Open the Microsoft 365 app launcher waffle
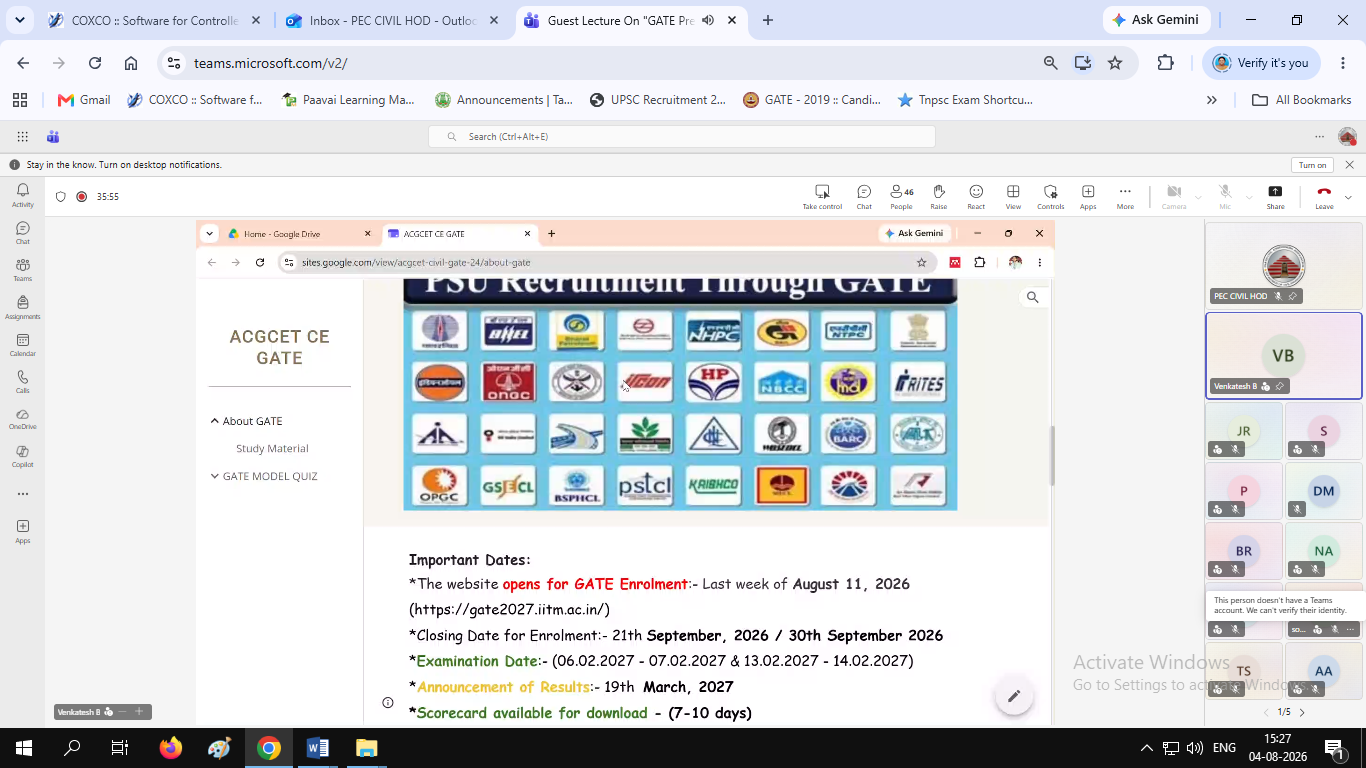 (x=22, y=136)
